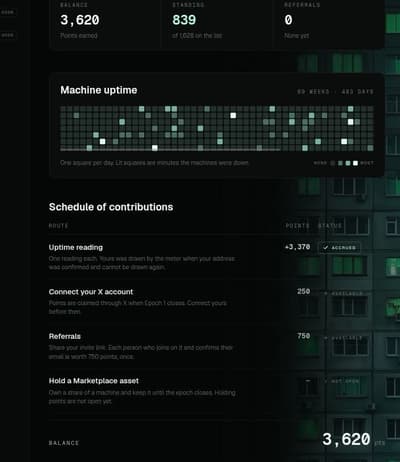The image size is (400, 462).
Task: Click the NOT OPEN status for Marketplace asset
Action: [342, 381]
